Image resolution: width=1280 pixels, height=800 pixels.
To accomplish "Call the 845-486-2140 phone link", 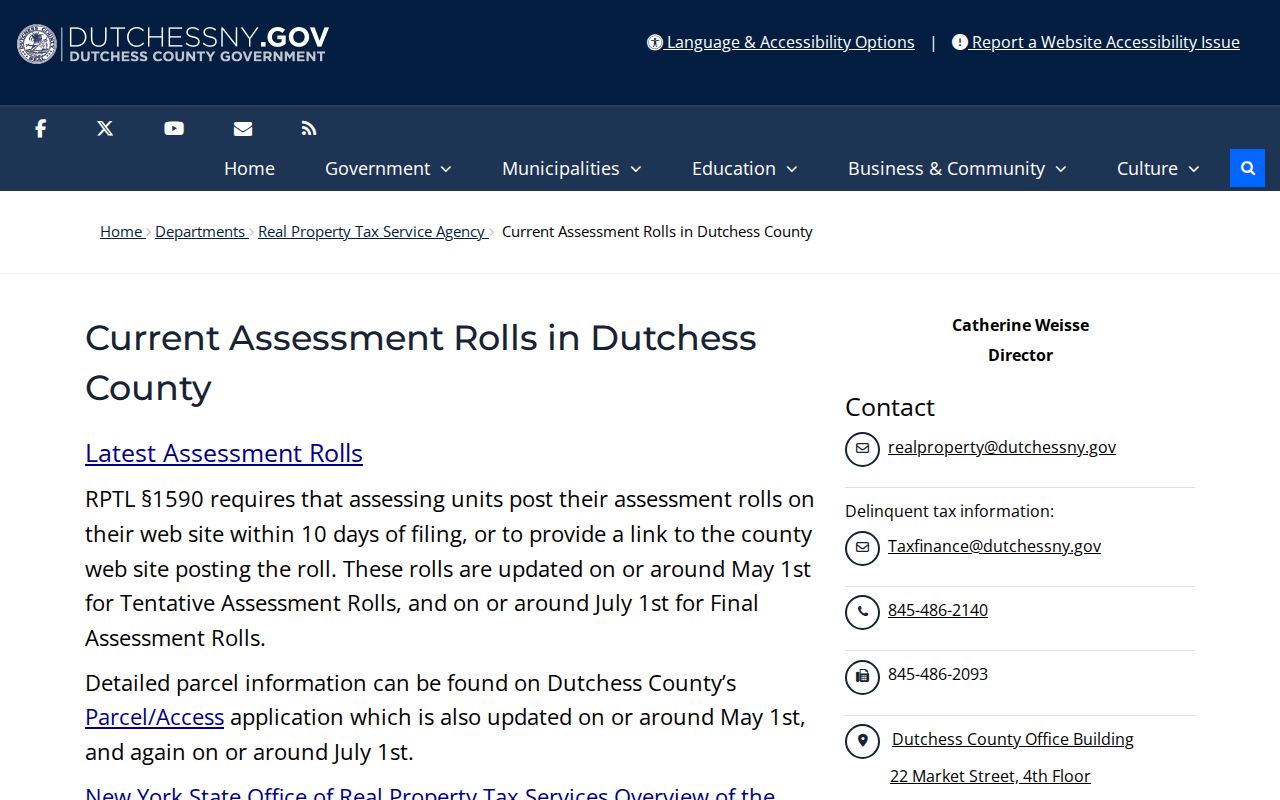I will point(938,610).
